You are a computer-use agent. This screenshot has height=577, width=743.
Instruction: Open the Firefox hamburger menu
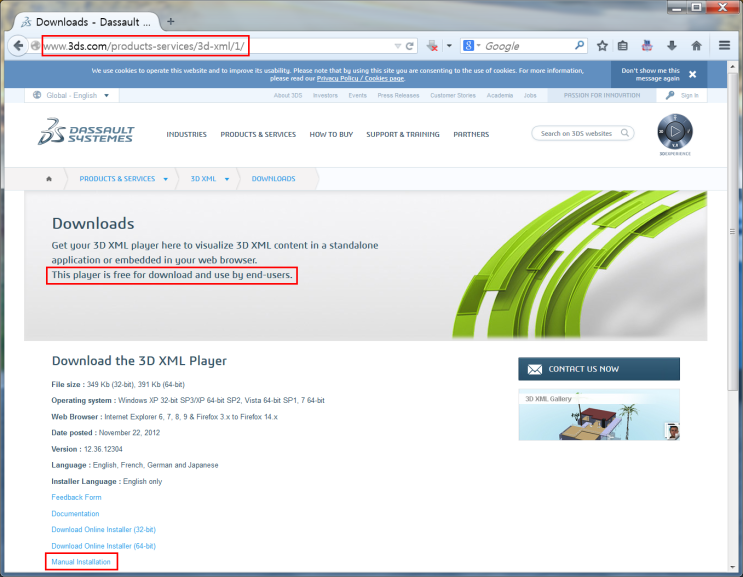[724, 45]
